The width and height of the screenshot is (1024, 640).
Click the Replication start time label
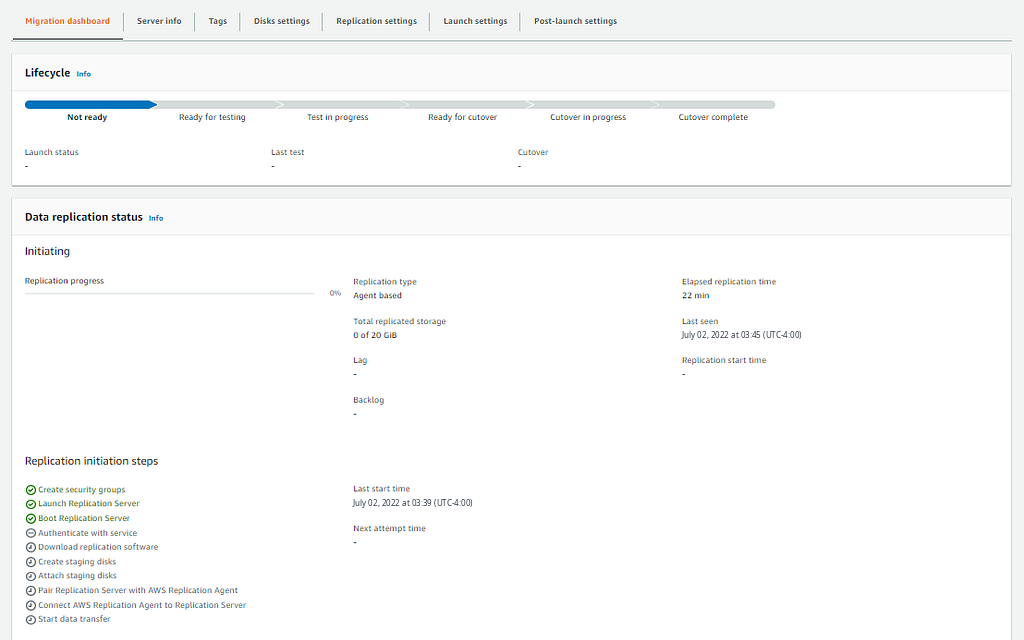[724, 360]
